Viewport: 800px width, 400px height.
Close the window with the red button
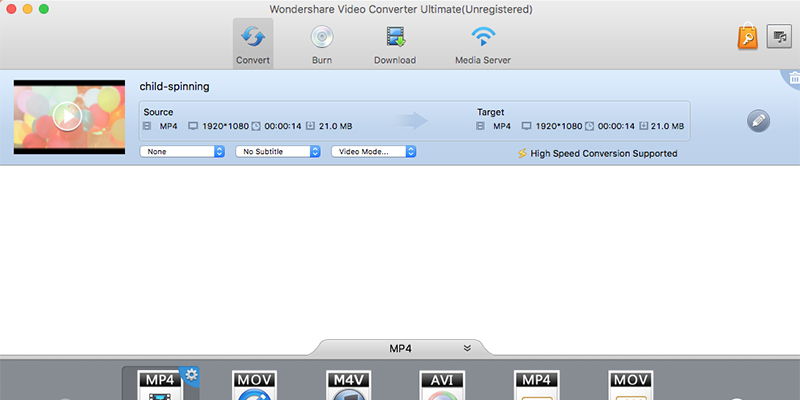[11, 9]
